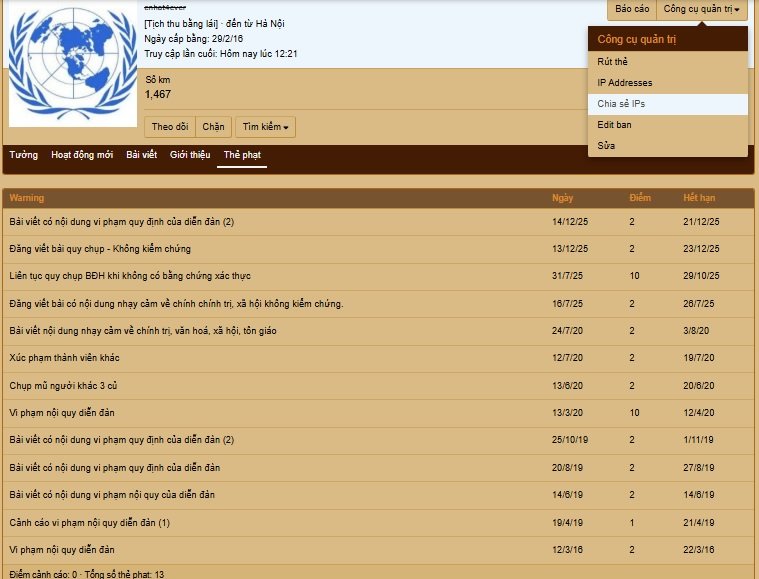Open warning dated 20/8/19

point(115,468)
